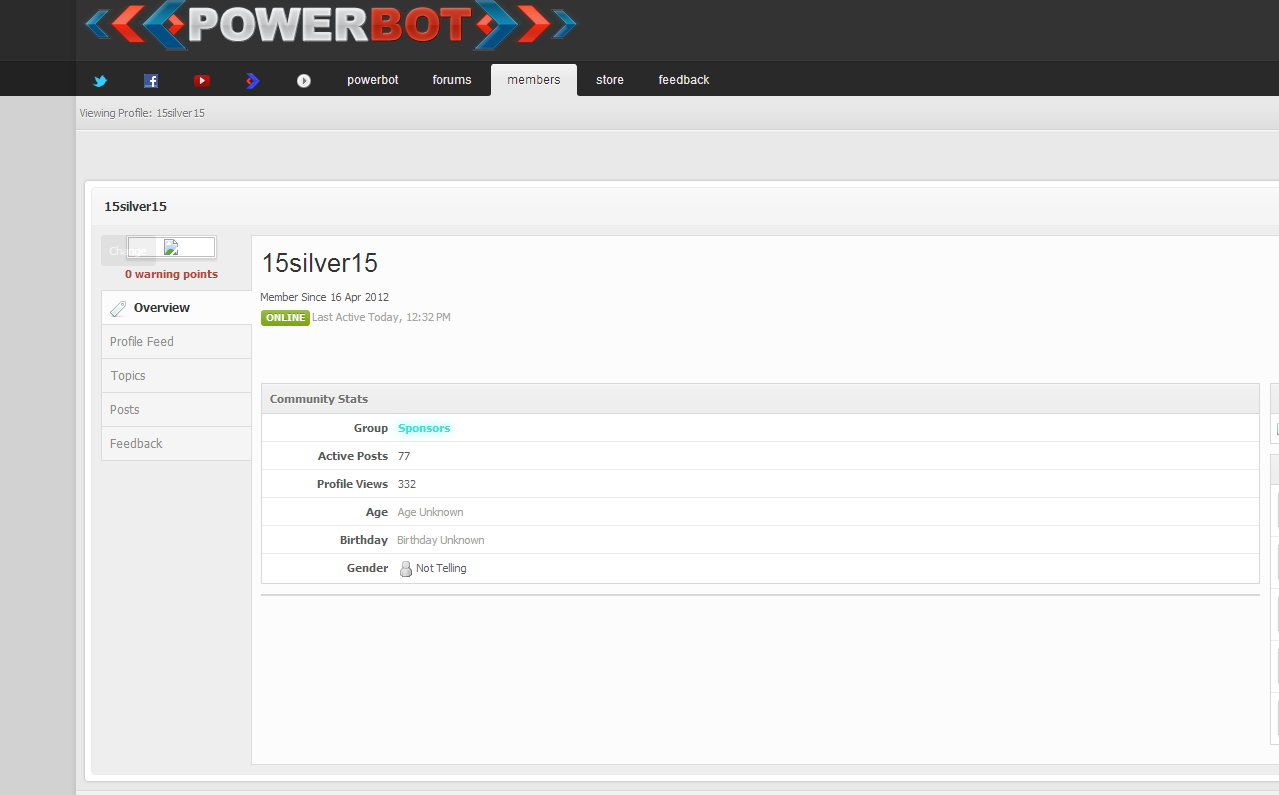Open the store menu item

610,80
